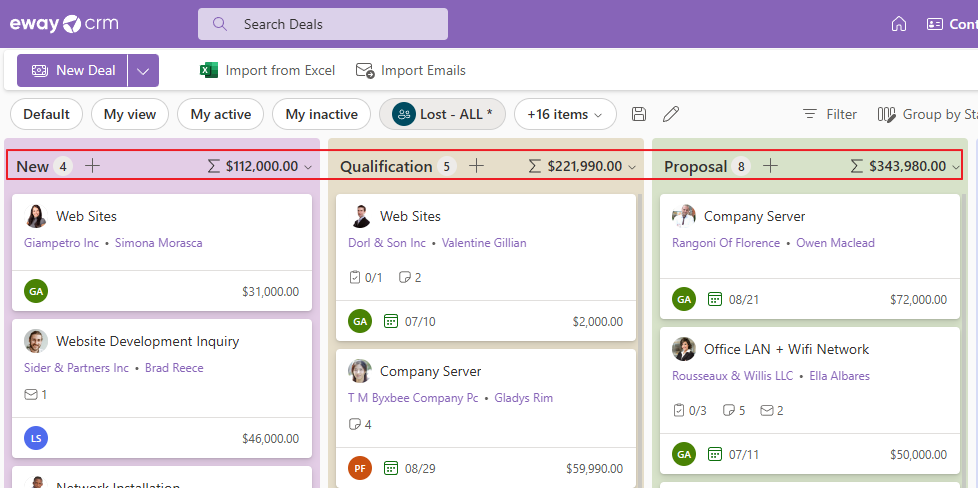978x488 pixels.
Task: Click the $59,990.00 deal amount
Action: coord(594,468)
